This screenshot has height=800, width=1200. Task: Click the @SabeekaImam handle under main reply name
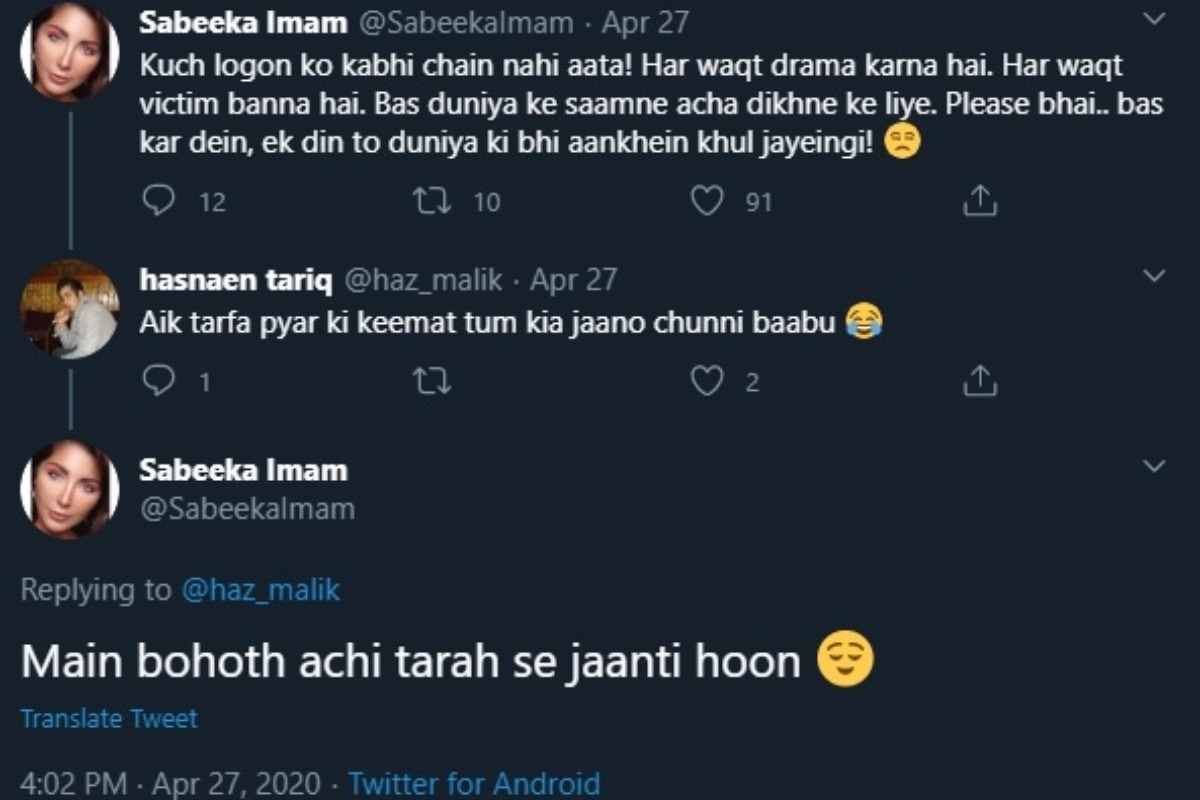click(x=247, y=509)
